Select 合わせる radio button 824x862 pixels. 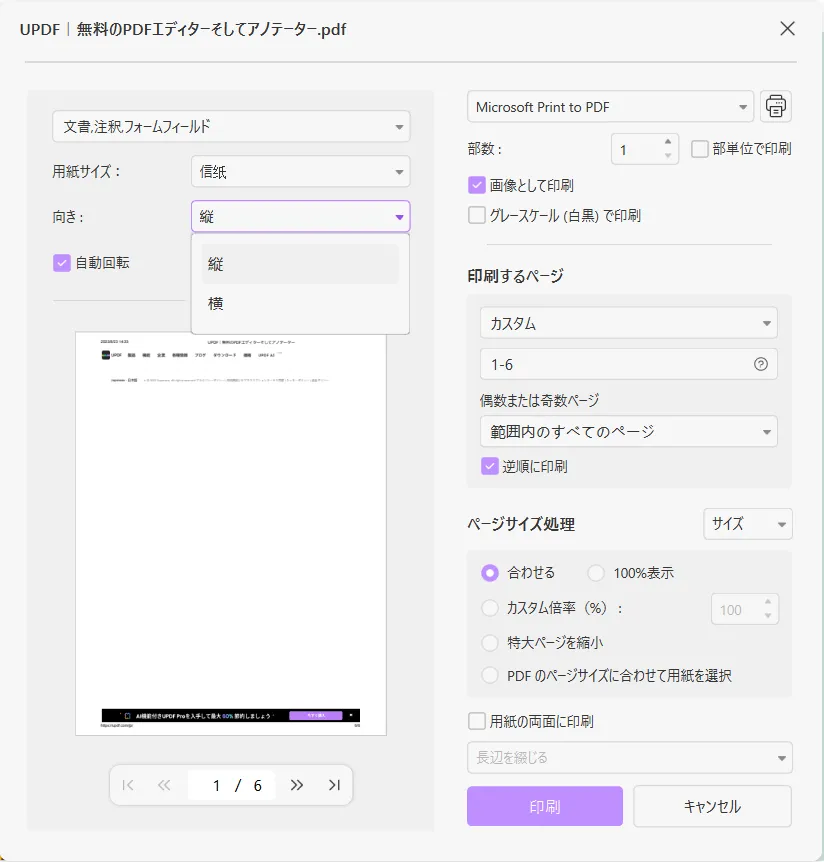point(490,573)
